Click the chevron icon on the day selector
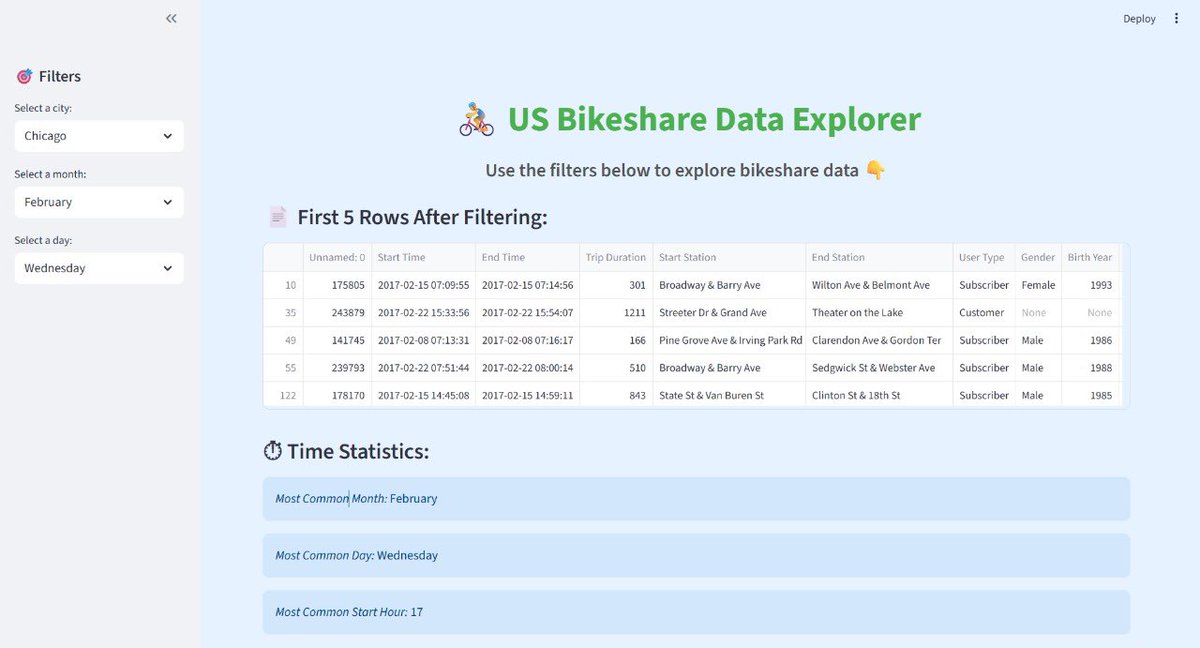 pyautogui.click(x=169, y=267)
